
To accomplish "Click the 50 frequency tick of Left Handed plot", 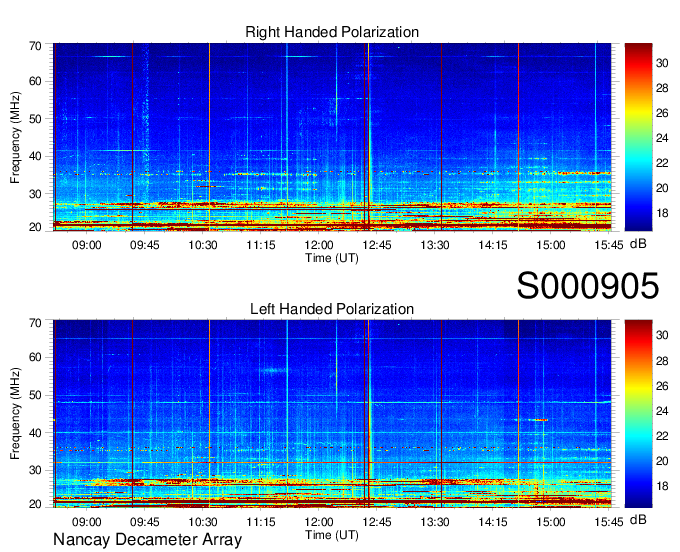I will (x=35, y=395).
